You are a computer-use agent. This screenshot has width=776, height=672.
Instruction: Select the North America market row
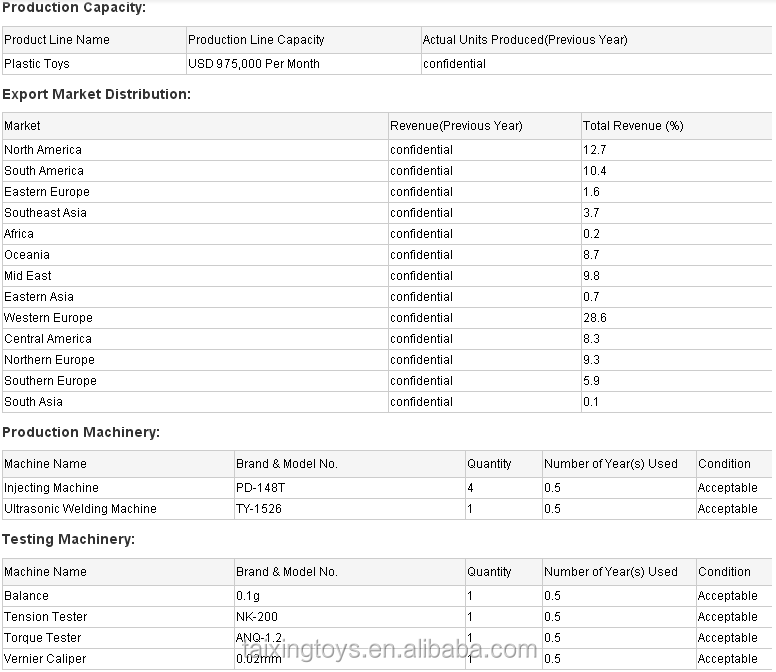click(43, 150)
